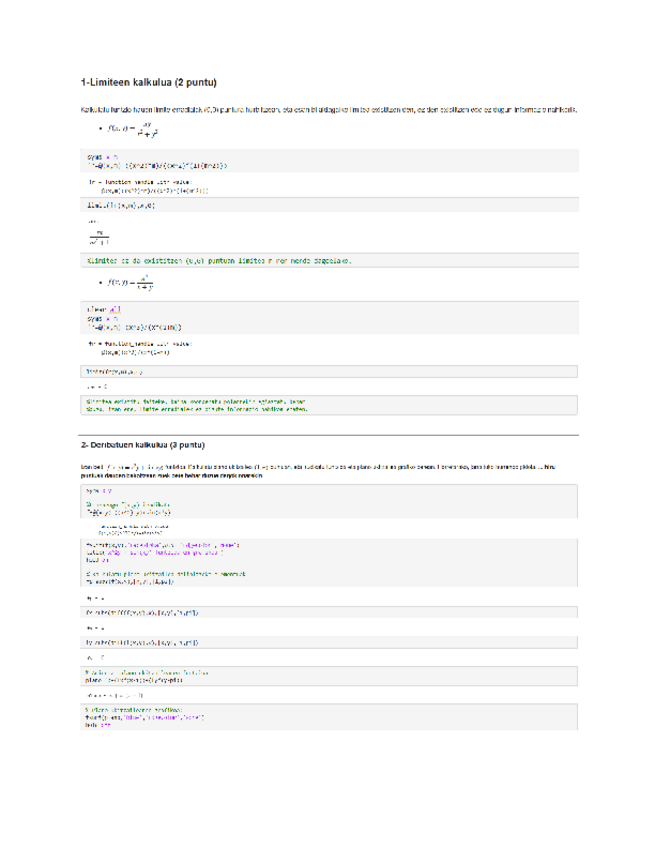Click the code block defining 'plano'

pyautogui.click(x=150, y=677)
